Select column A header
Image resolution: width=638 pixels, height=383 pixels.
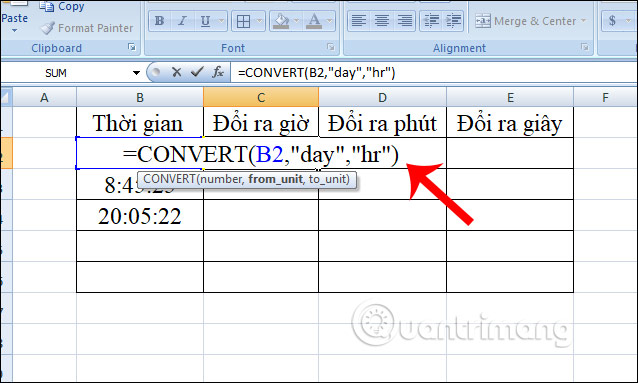click(44, 98)
